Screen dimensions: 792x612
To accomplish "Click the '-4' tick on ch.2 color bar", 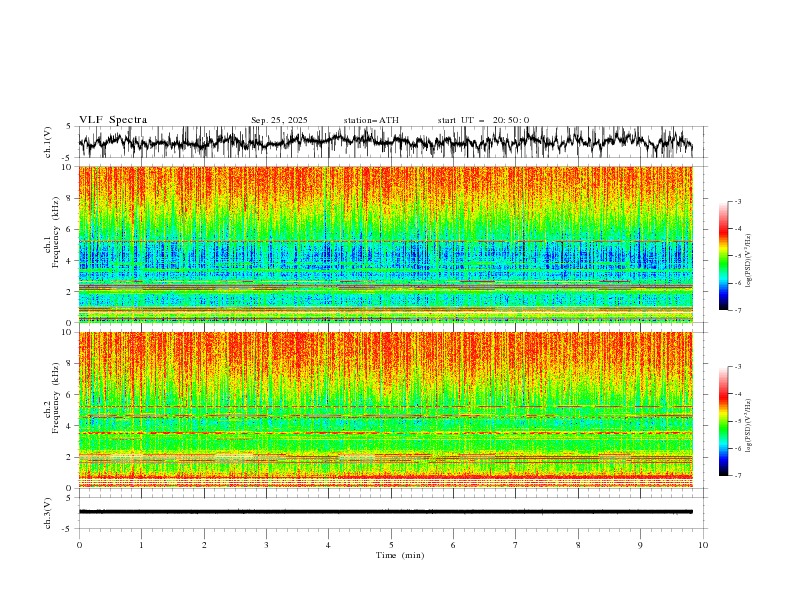I will click(738, 394).
